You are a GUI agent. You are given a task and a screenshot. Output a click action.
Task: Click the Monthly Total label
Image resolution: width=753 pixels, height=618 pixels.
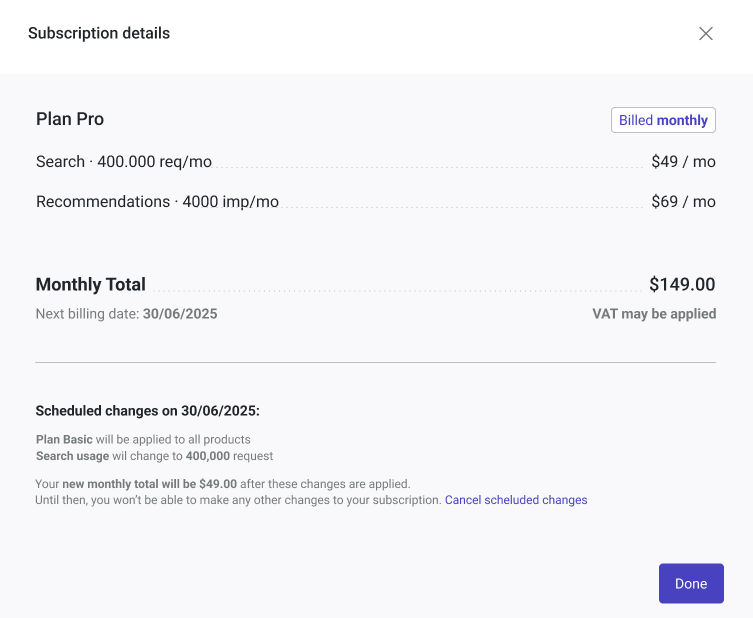91,284
